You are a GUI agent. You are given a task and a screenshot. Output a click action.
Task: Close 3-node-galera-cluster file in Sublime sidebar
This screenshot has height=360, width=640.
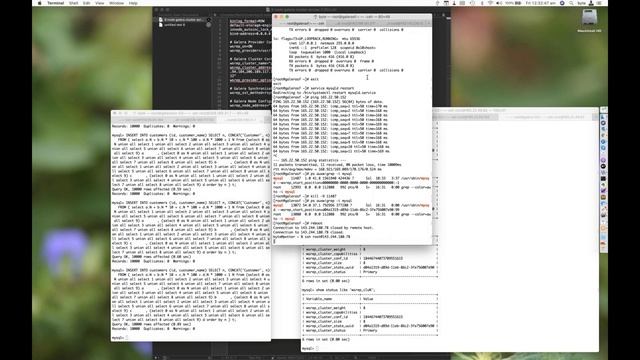coord(209,20)
